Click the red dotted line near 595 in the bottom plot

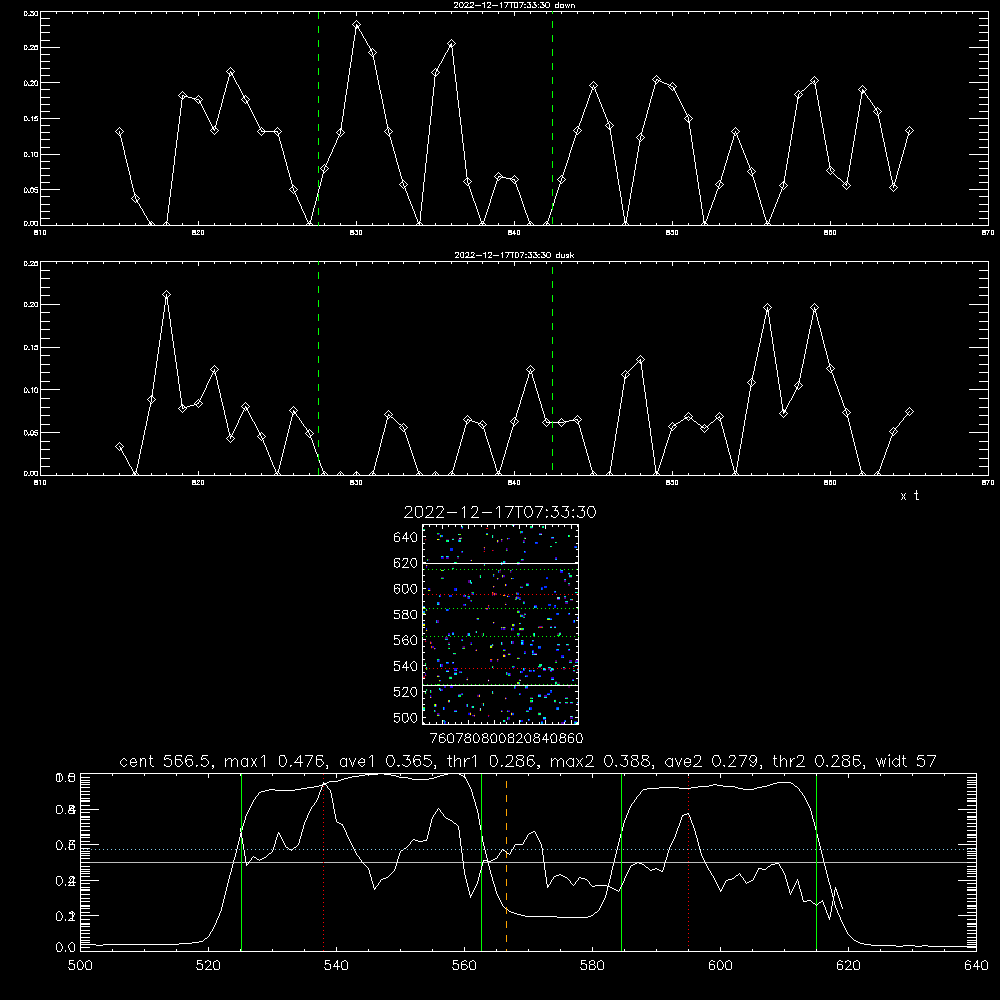click(x=688, y=861)
